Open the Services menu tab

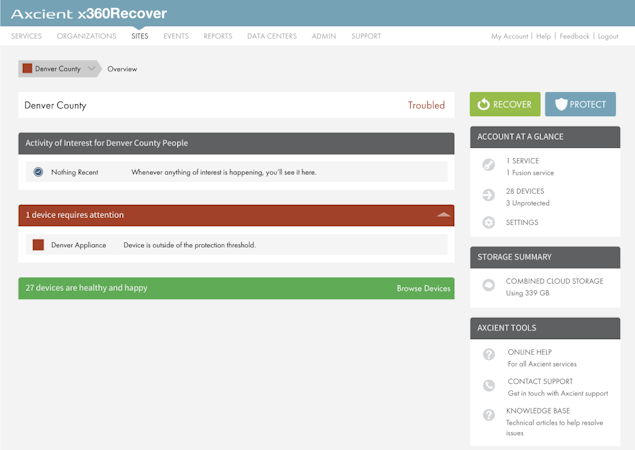(26, 36)
